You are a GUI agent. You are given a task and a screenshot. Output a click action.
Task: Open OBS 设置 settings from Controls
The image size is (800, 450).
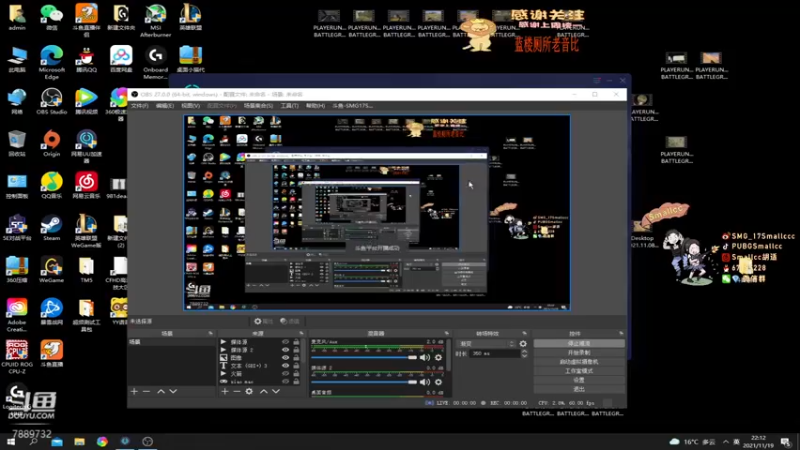[x=579, y=380]
